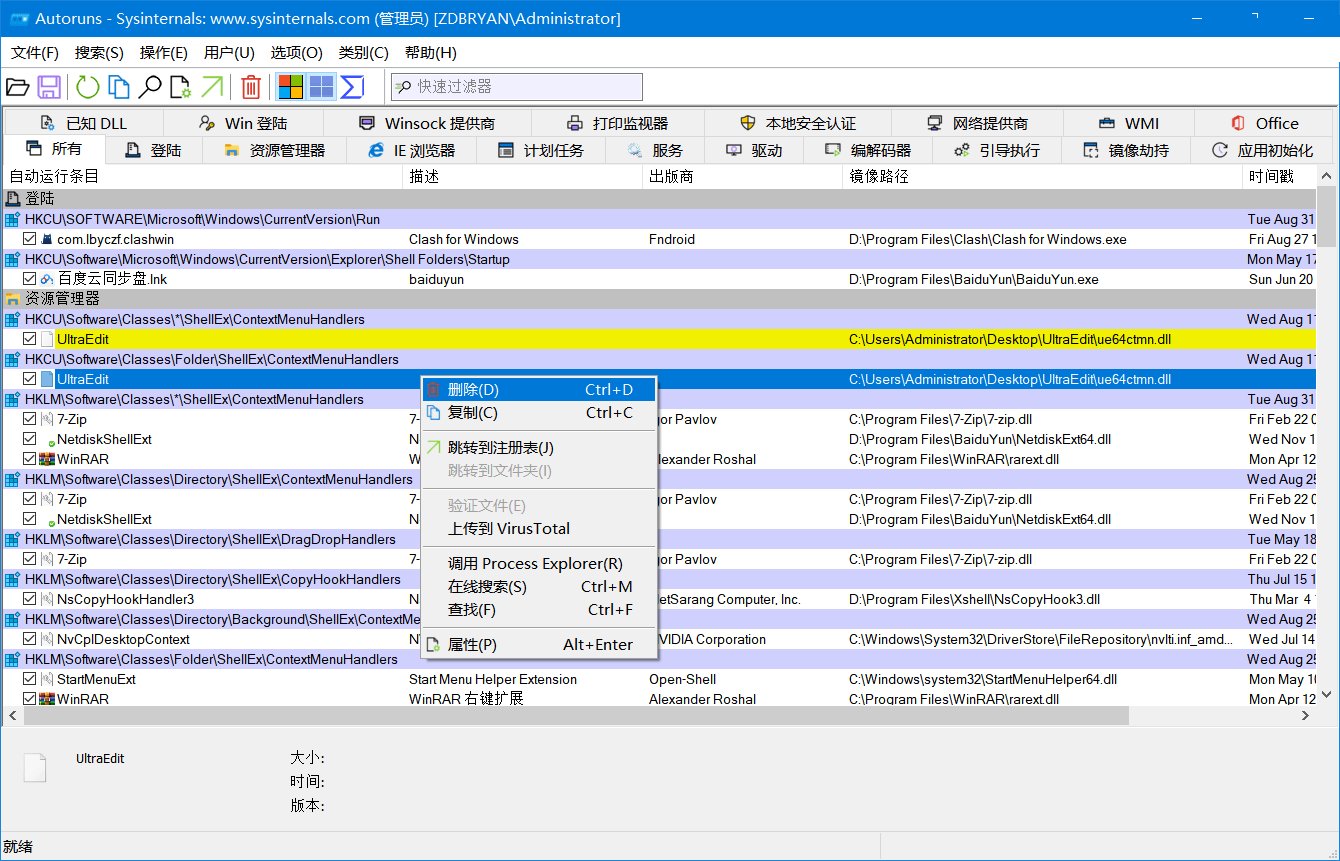The width and height of the screenshot is (1340, 861).
Task: Click the Open file toolbar icon
Action: pos(17,87)
